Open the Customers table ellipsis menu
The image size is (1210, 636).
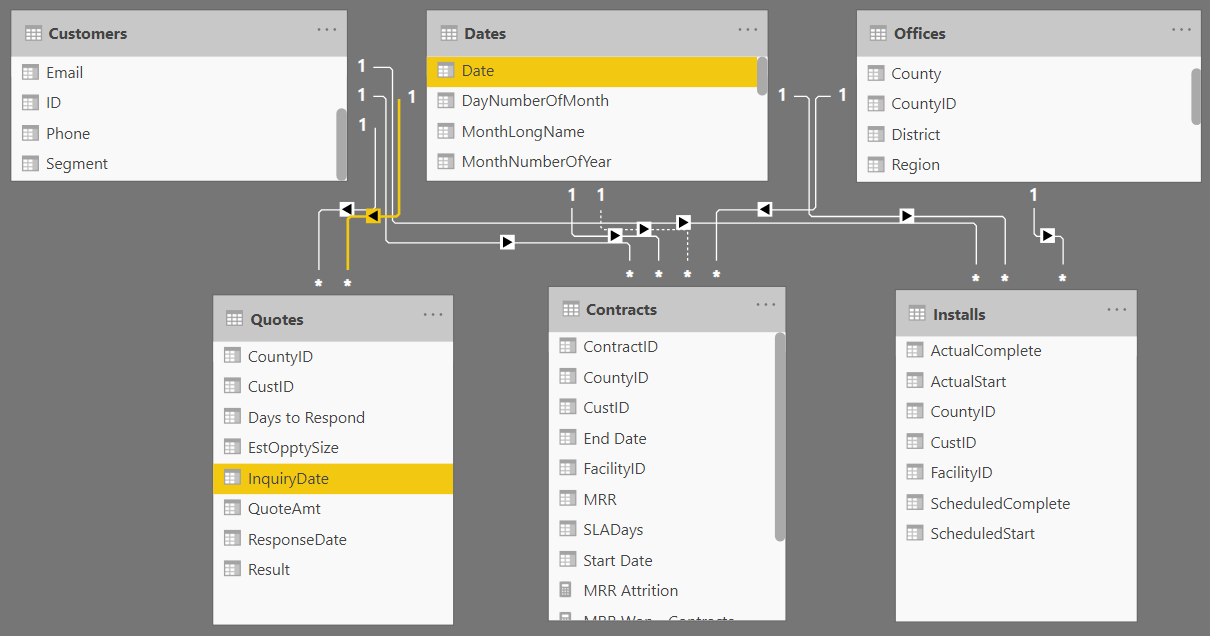tap(327, 30)
